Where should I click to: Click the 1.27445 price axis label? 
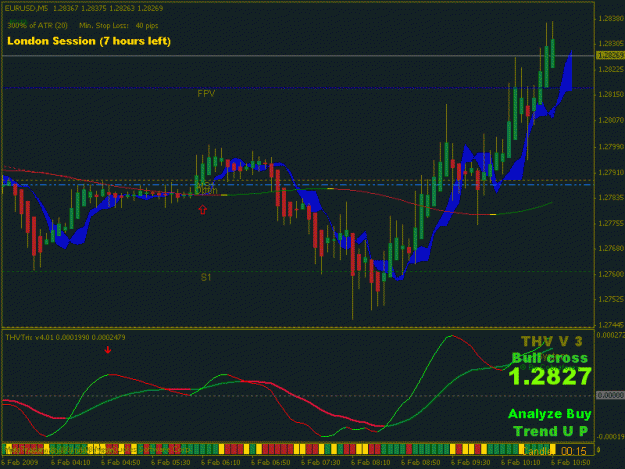(x=611, y=325)
